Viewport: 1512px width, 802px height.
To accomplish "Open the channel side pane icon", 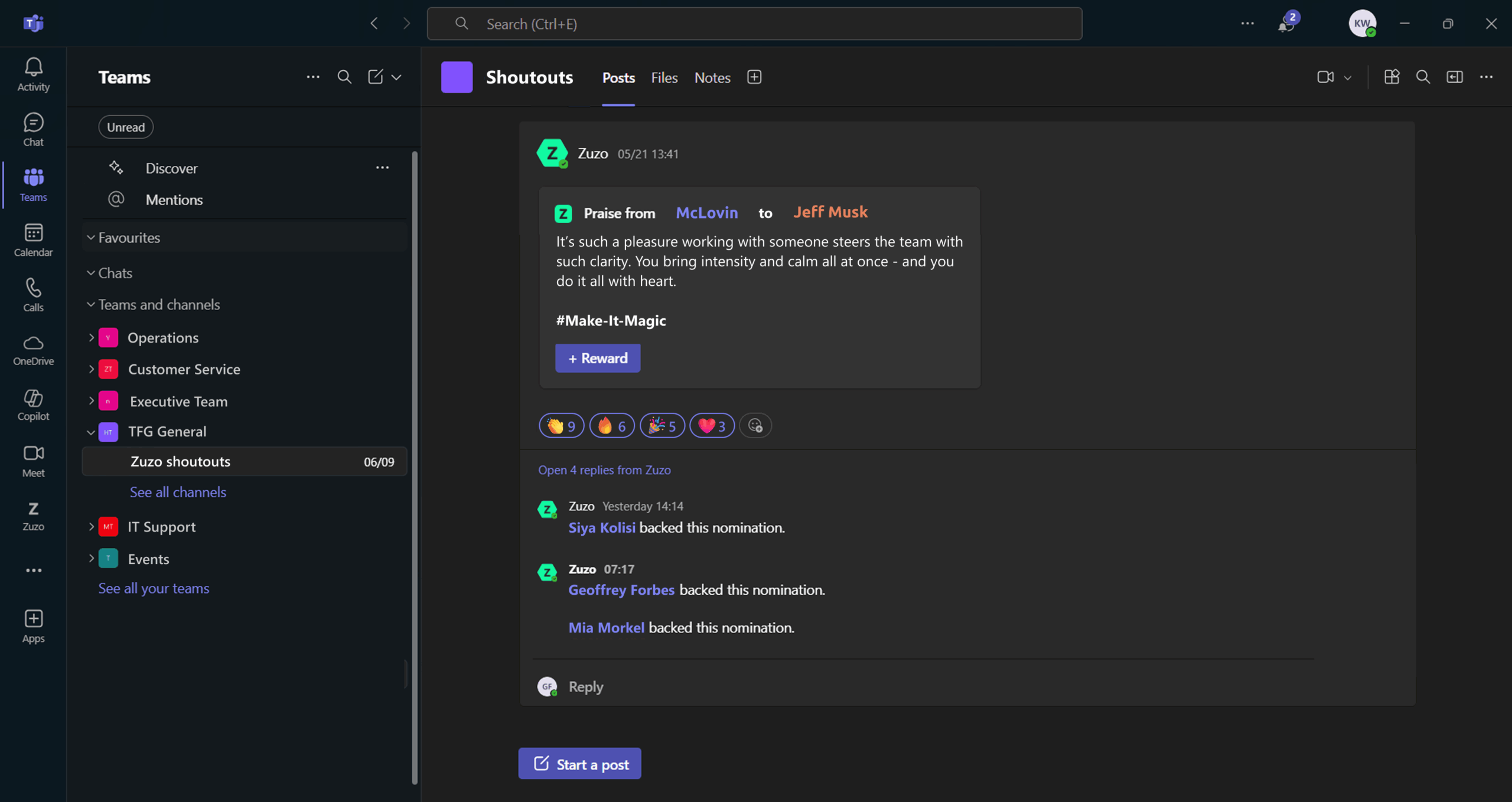I will click(x=1454, y=77).
